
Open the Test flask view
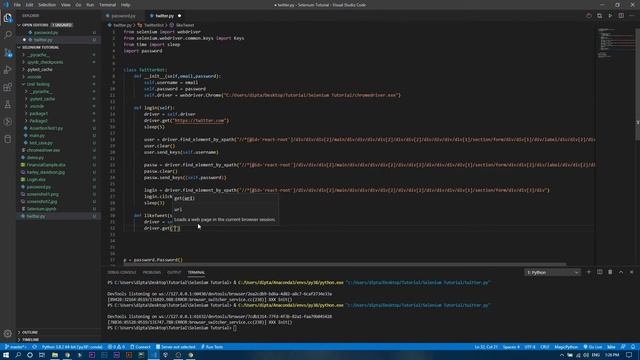click(x=8, y=104)
